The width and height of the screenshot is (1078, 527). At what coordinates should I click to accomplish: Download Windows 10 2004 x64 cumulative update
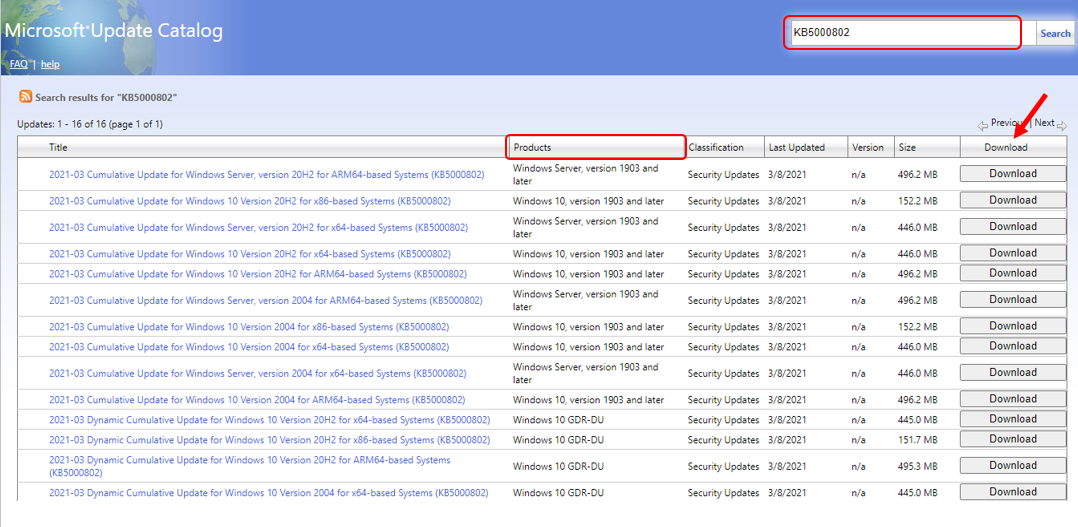point(1013,346)
